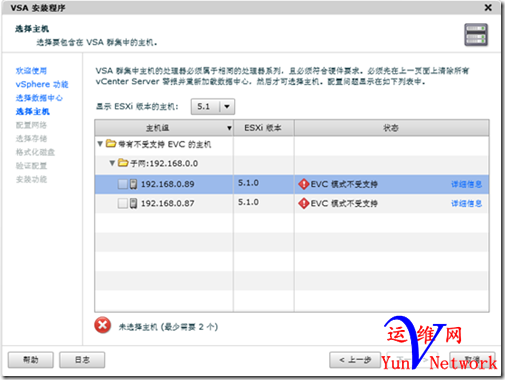This screenshot has height=380, width=505.
Task: Click host icon next to 192.168.0.87
Action: (x=133, y=203)
